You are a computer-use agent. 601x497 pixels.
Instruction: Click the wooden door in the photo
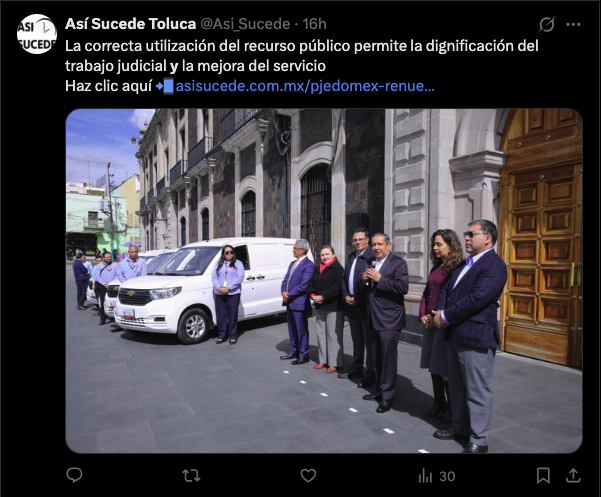pyautogui.click(x=541, y=238)
